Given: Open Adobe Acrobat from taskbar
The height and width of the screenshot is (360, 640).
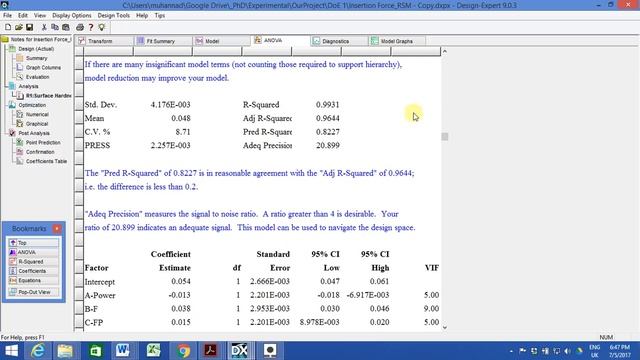Looking at the screenshot, I should click(x=211, y=351).
